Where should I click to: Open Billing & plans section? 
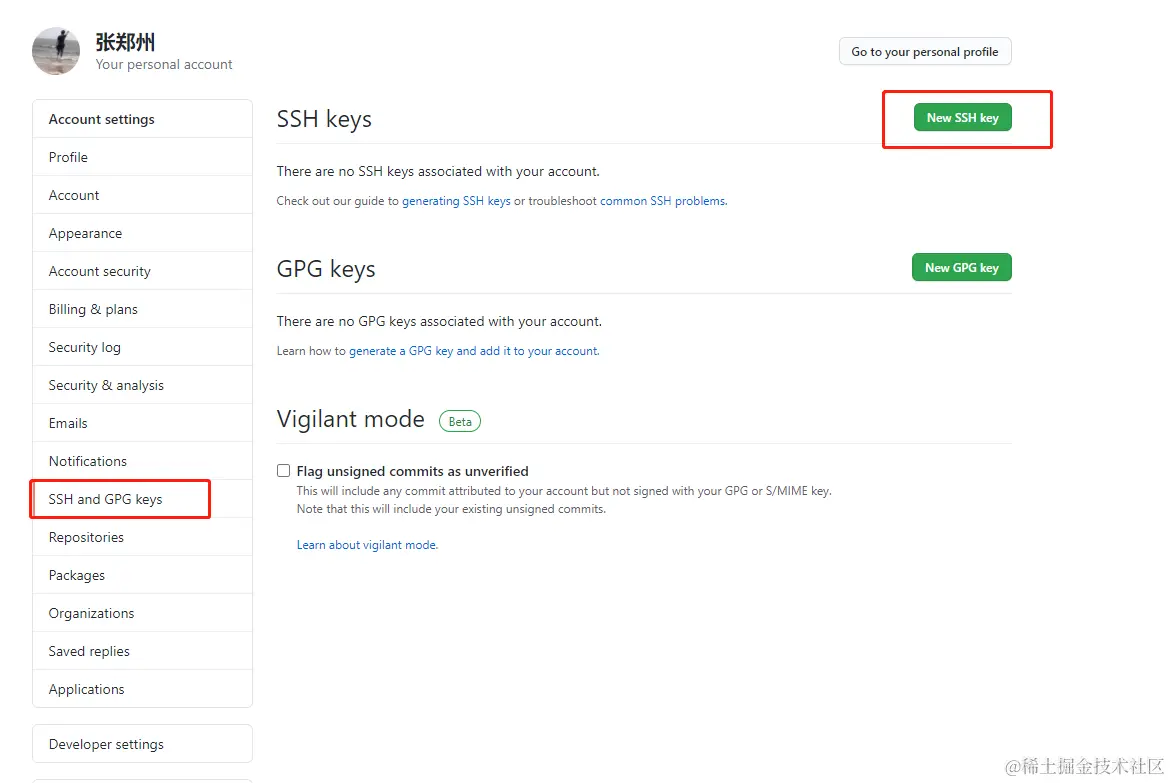tap(93, 309)
